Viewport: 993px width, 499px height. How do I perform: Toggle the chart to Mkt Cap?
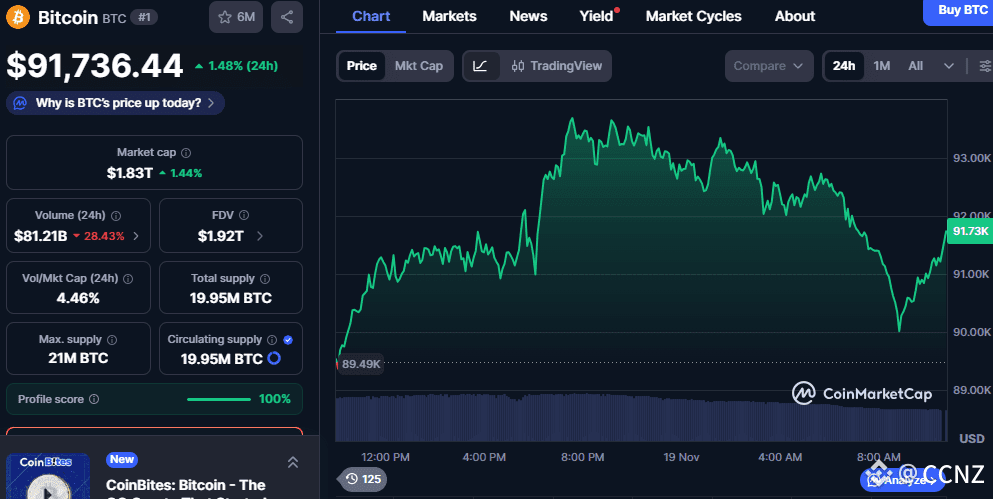coord(418,66)
